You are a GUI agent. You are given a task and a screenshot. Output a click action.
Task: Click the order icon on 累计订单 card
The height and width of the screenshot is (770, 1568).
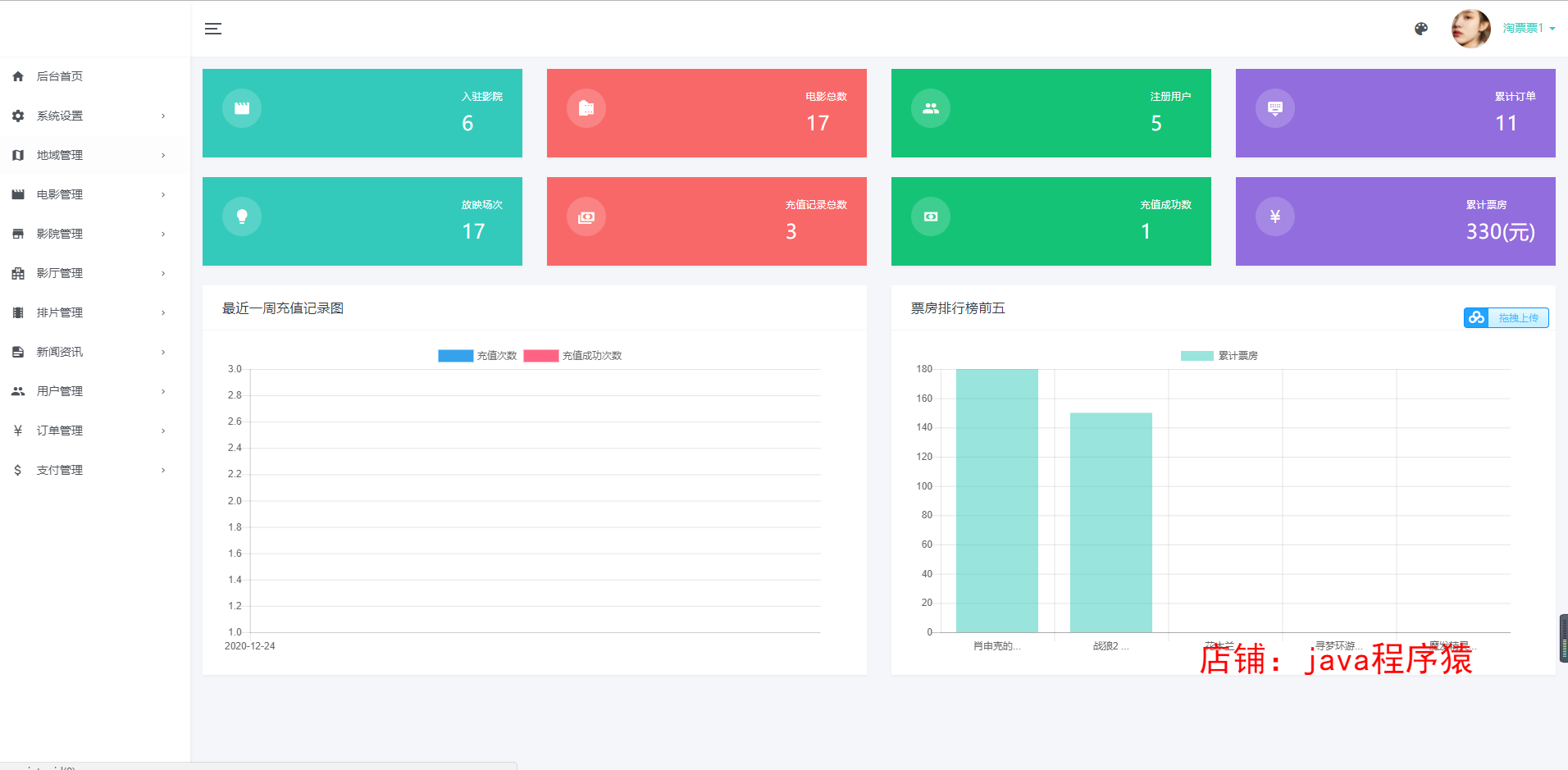tap(1275, 108)
